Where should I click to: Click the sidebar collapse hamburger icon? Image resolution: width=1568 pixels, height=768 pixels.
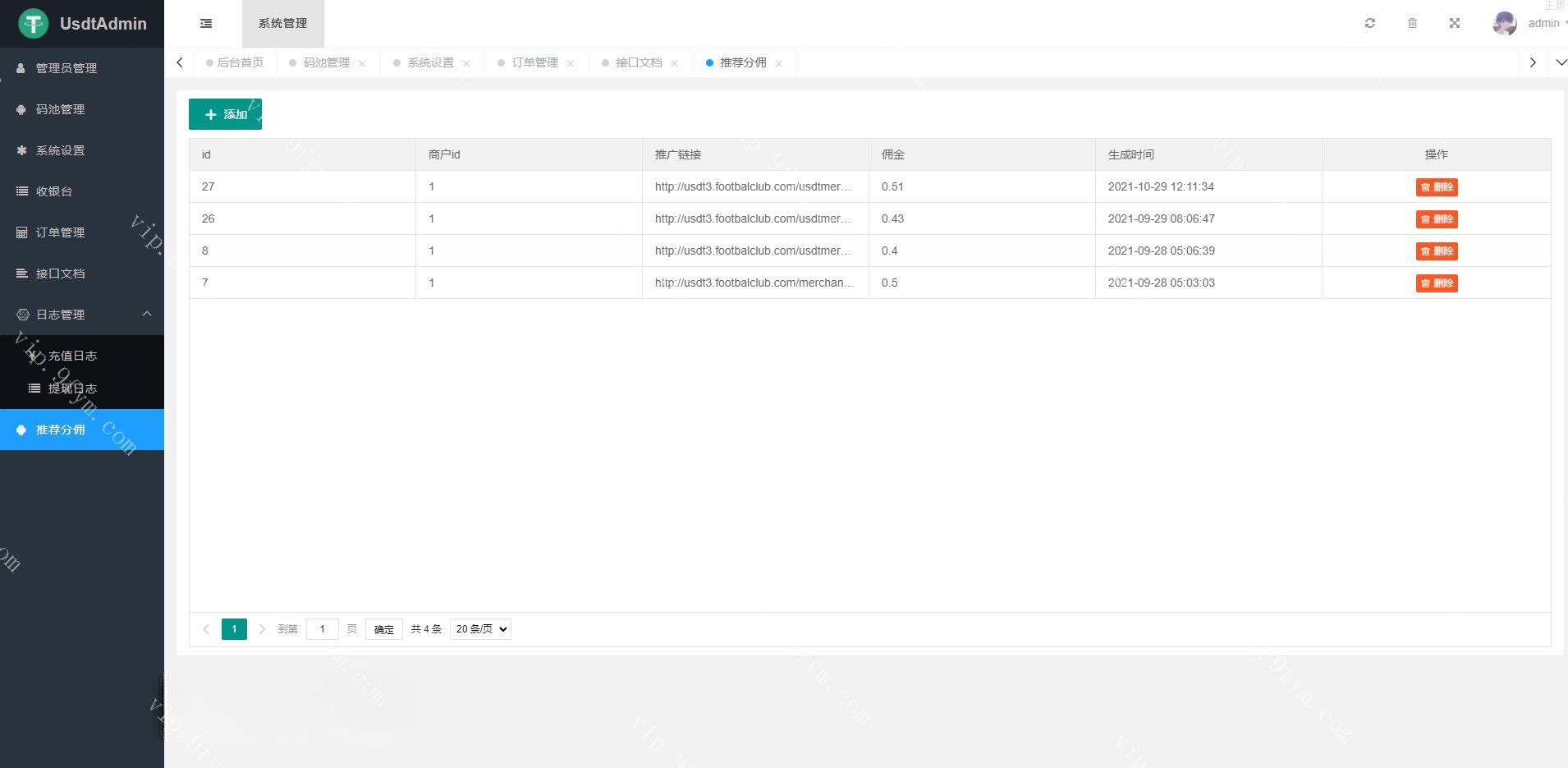[x=206, y=24]
